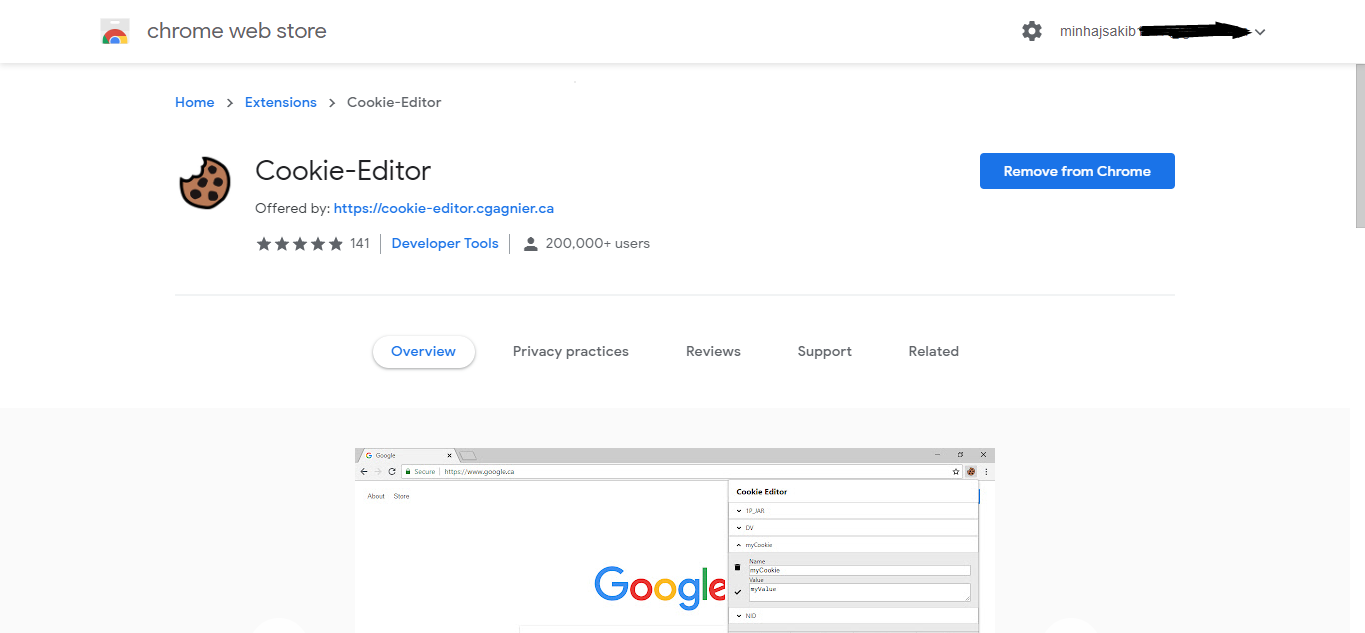
Task: Open the minhajsakib account dropdown
Action: coord(1259,31)
